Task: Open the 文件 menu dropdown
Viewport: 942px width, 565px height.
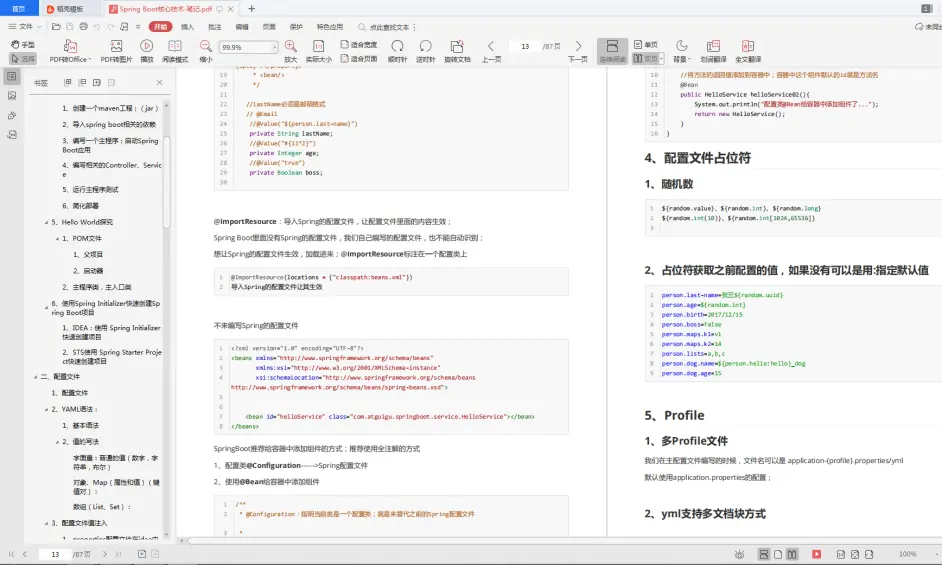Action: coord(25,26)
